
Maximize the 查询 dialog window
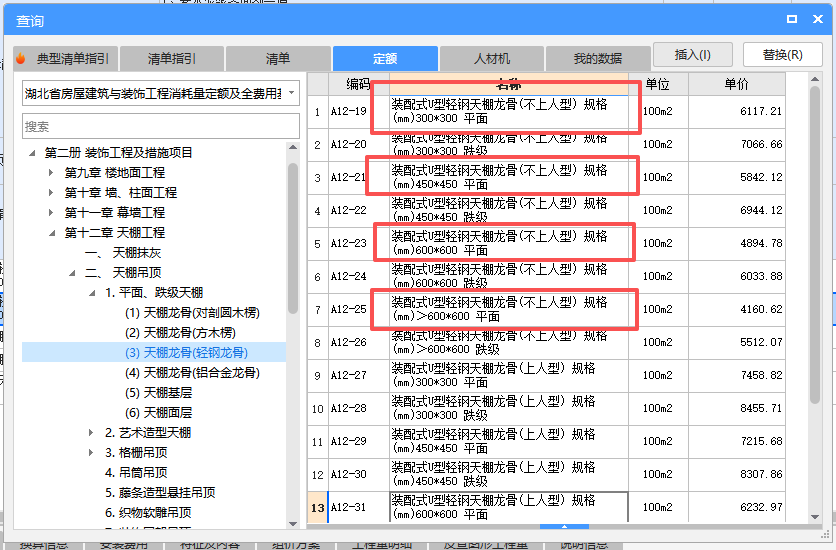792,19
